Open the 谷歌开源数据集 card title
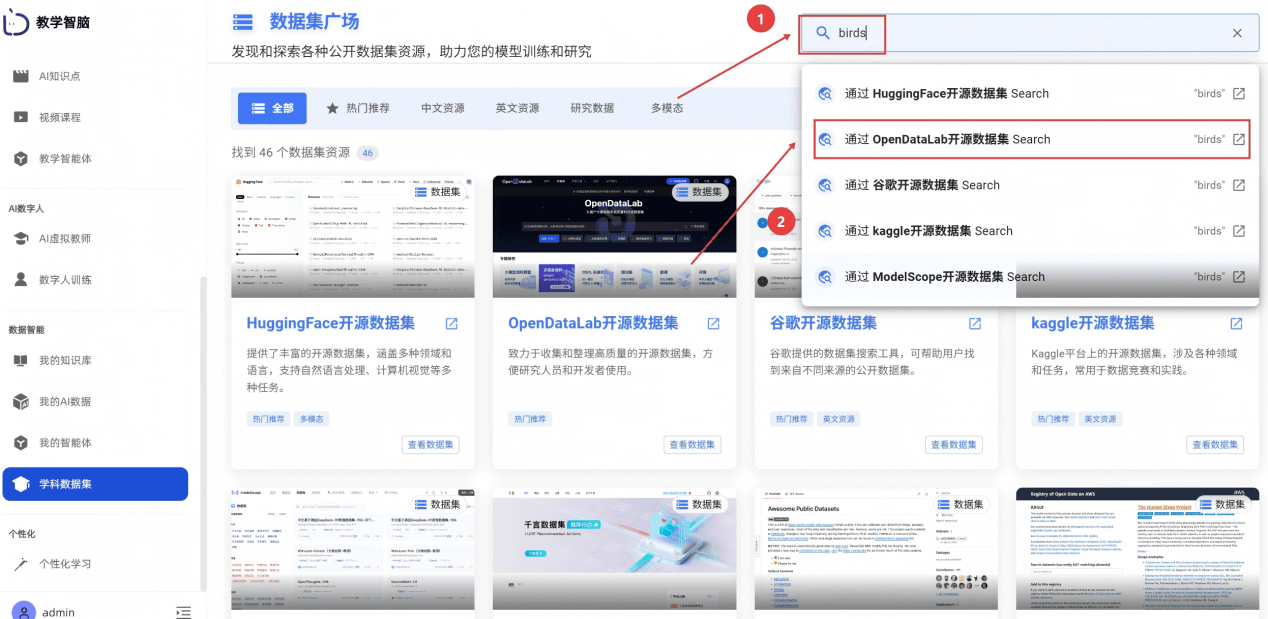This screenshot has height=619, width=1268. click(823, 324)
